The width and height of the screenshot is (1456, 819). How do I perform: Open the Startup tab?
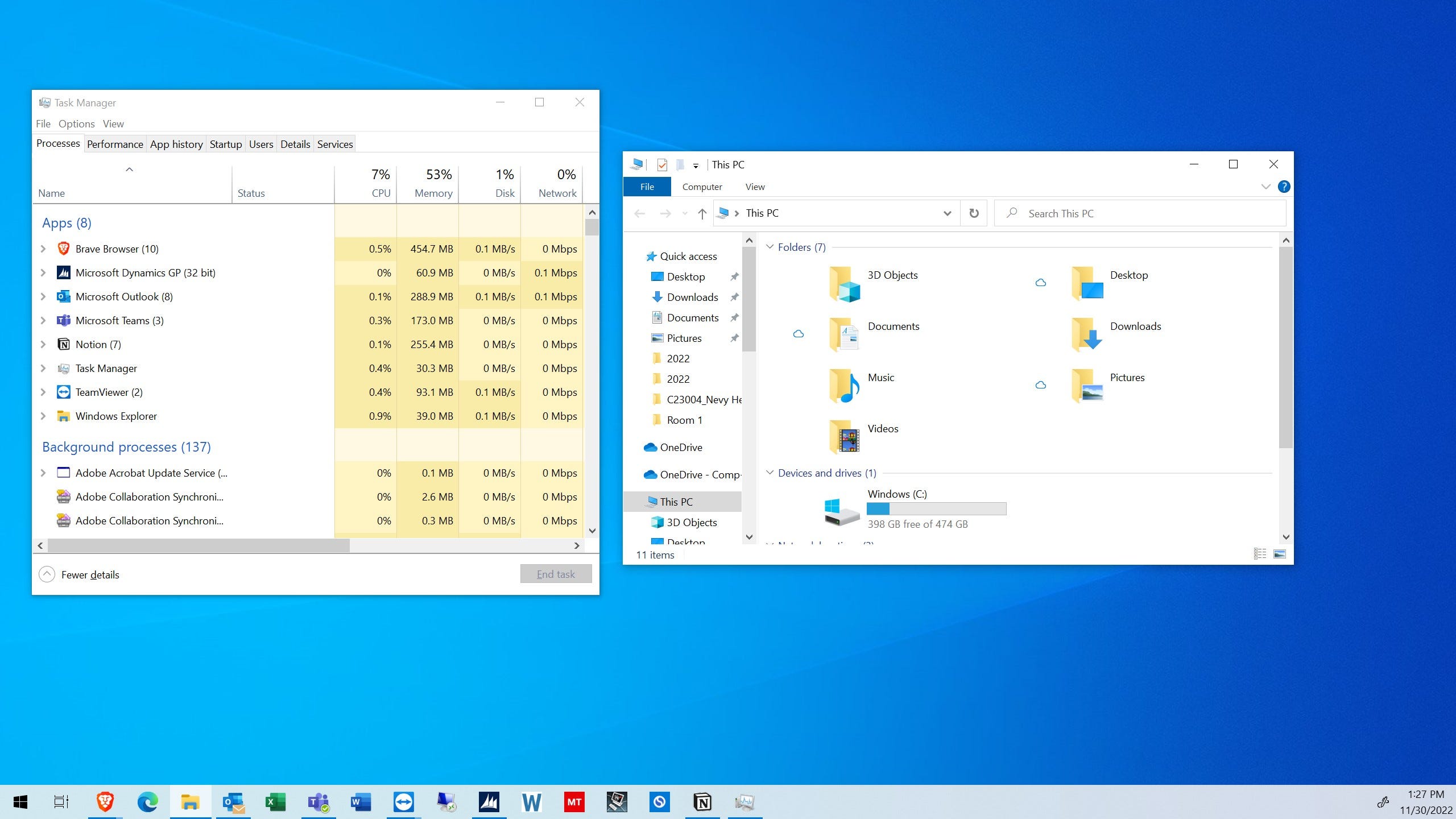(x=226, y=144)
